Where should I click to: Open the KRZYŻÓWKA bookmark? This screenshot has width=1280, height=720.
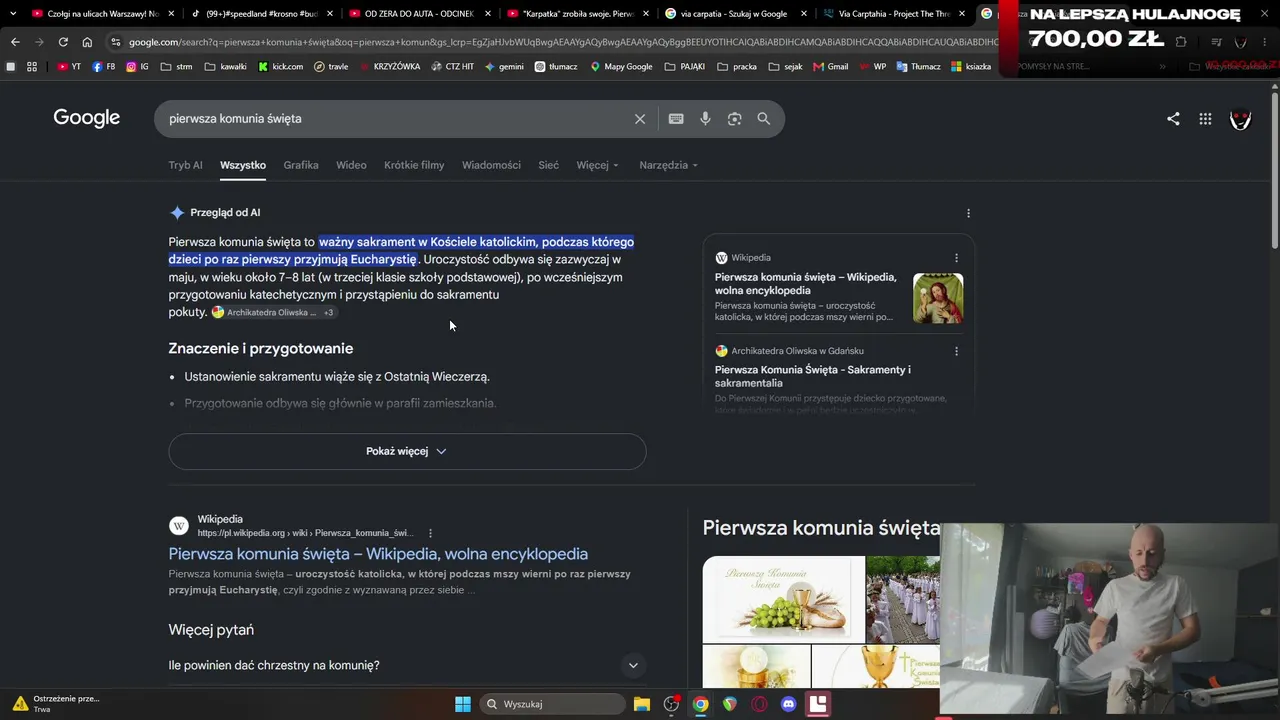coord(390,67)
